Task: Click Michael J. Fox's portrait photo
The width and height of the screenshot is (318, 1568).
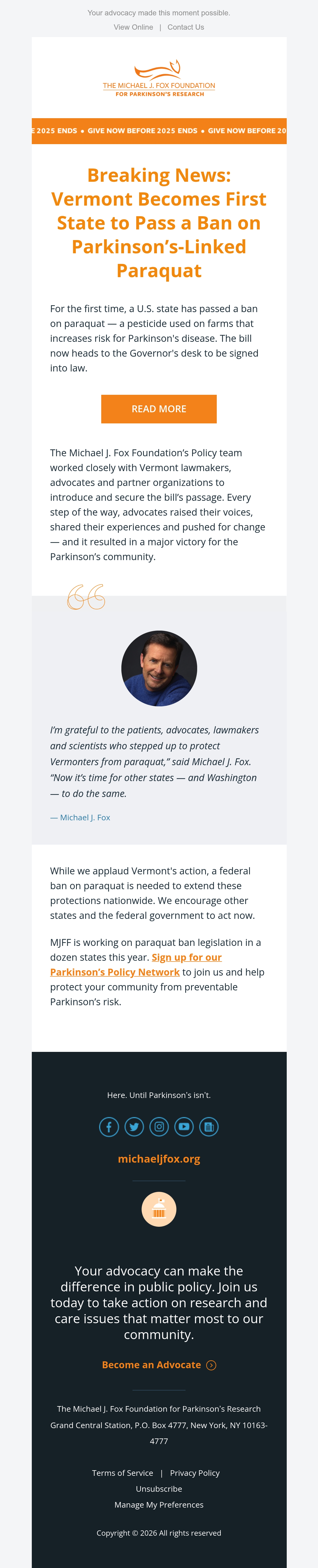Action: coord(159,668)
